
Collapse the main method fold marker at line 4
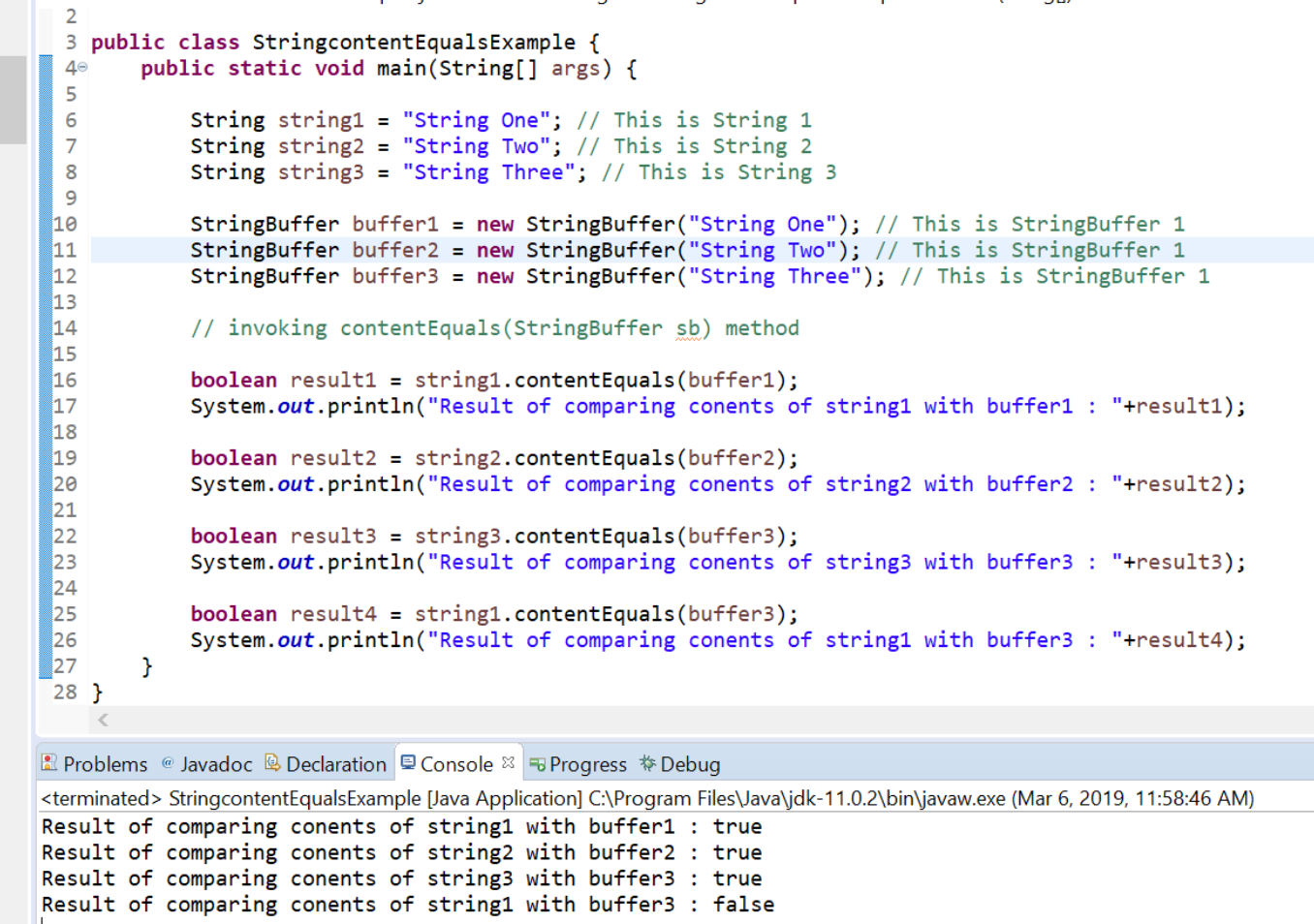82,67
